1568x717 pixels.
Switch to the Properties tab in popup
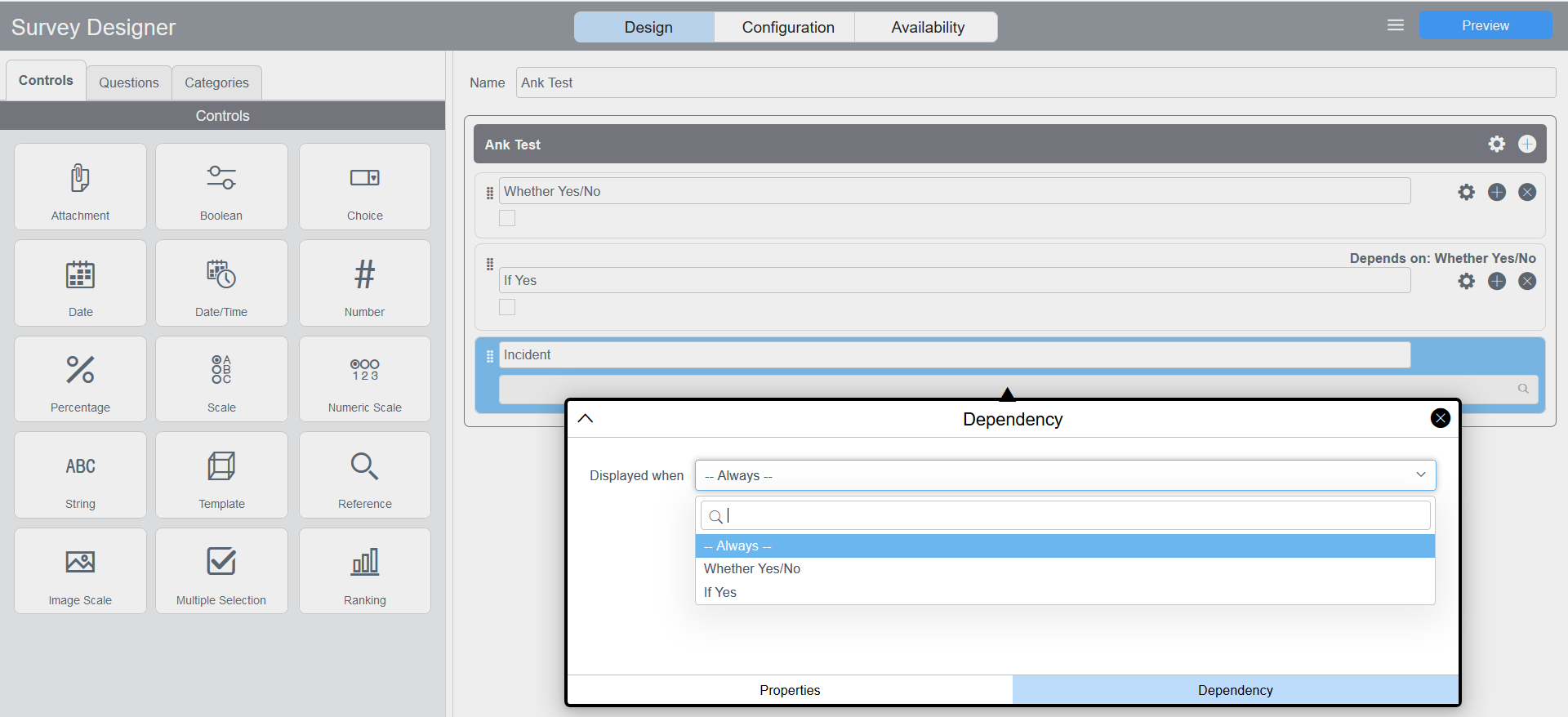tap(790, 690)
